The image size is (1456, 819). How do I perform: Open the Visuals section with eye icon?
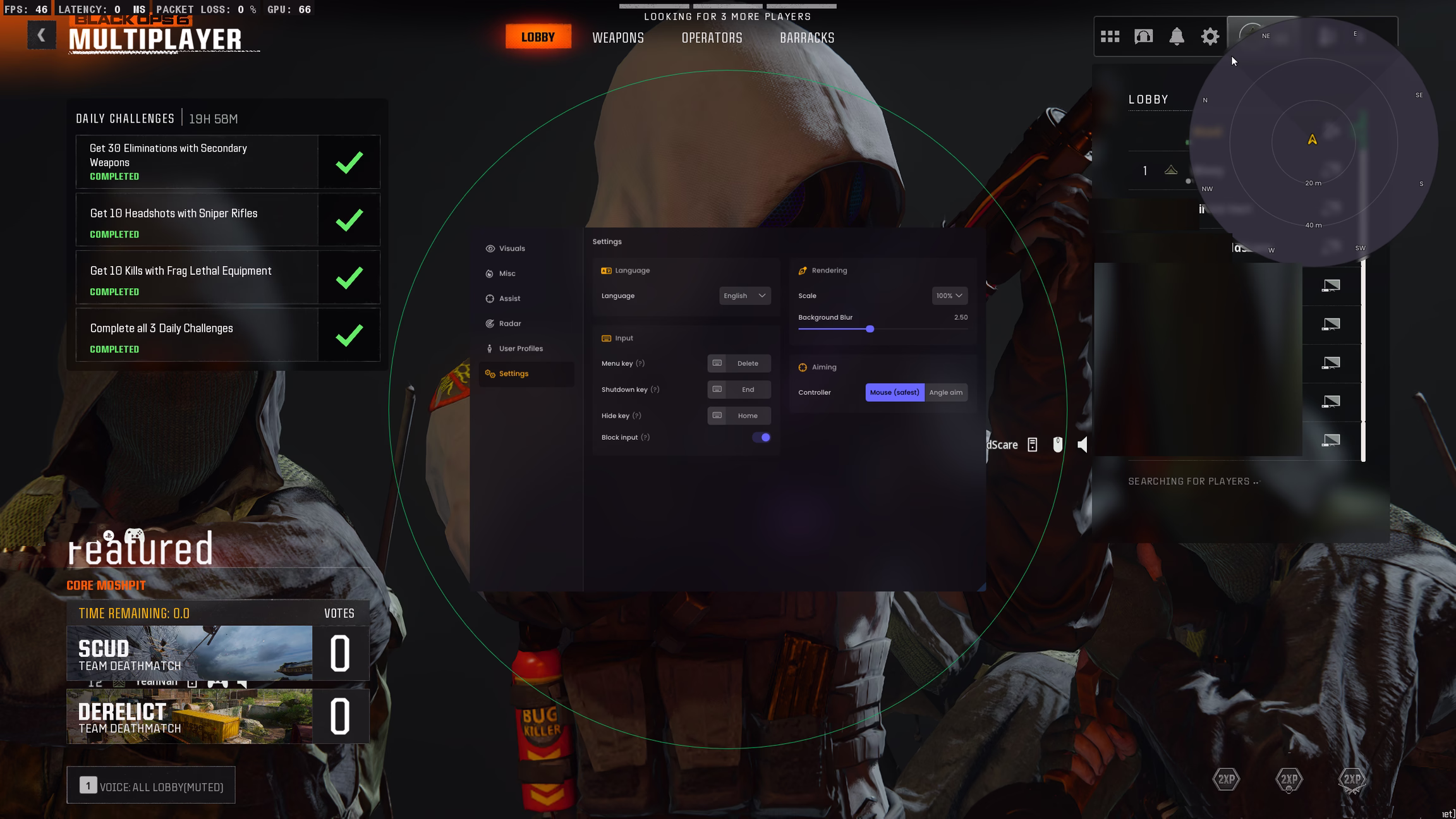point(511,248)
